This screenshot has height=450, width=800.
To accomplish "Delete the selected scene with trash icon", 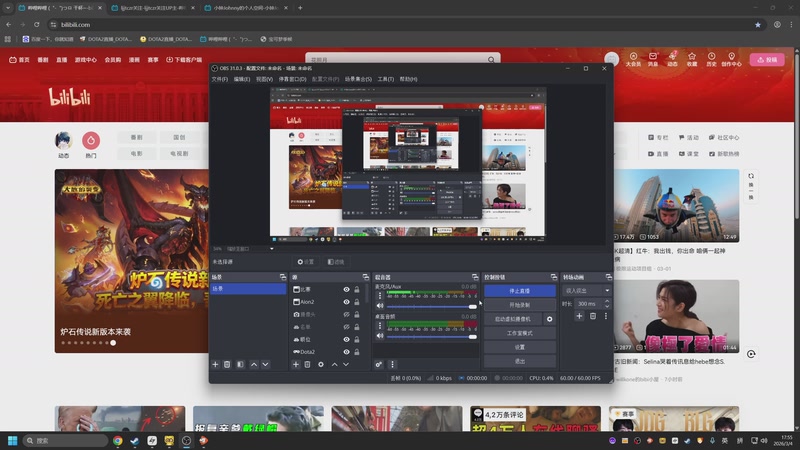I will point(227,365).
